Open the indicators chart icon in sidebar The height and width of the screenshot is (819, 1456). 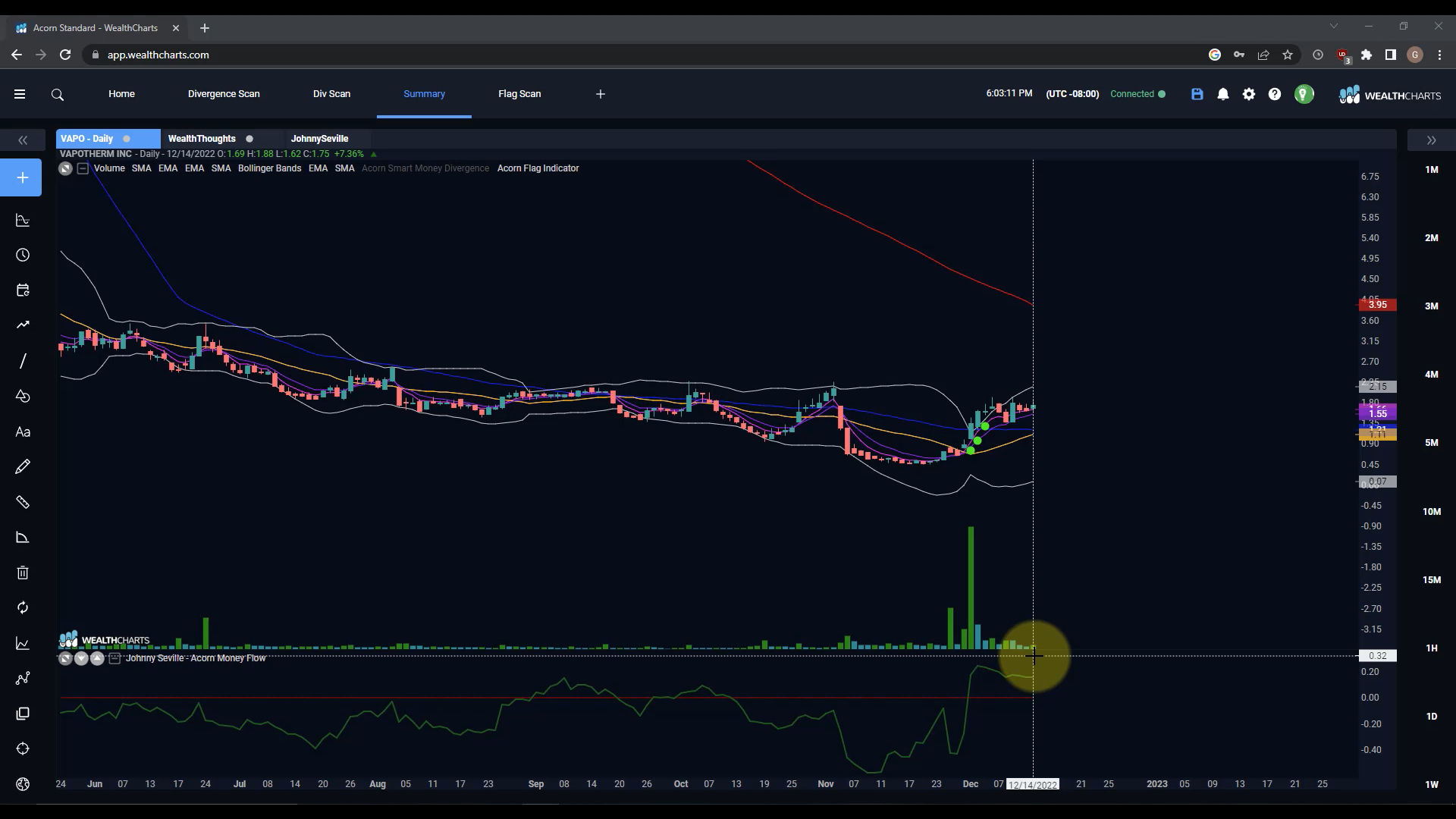click(x=23, y=221)
